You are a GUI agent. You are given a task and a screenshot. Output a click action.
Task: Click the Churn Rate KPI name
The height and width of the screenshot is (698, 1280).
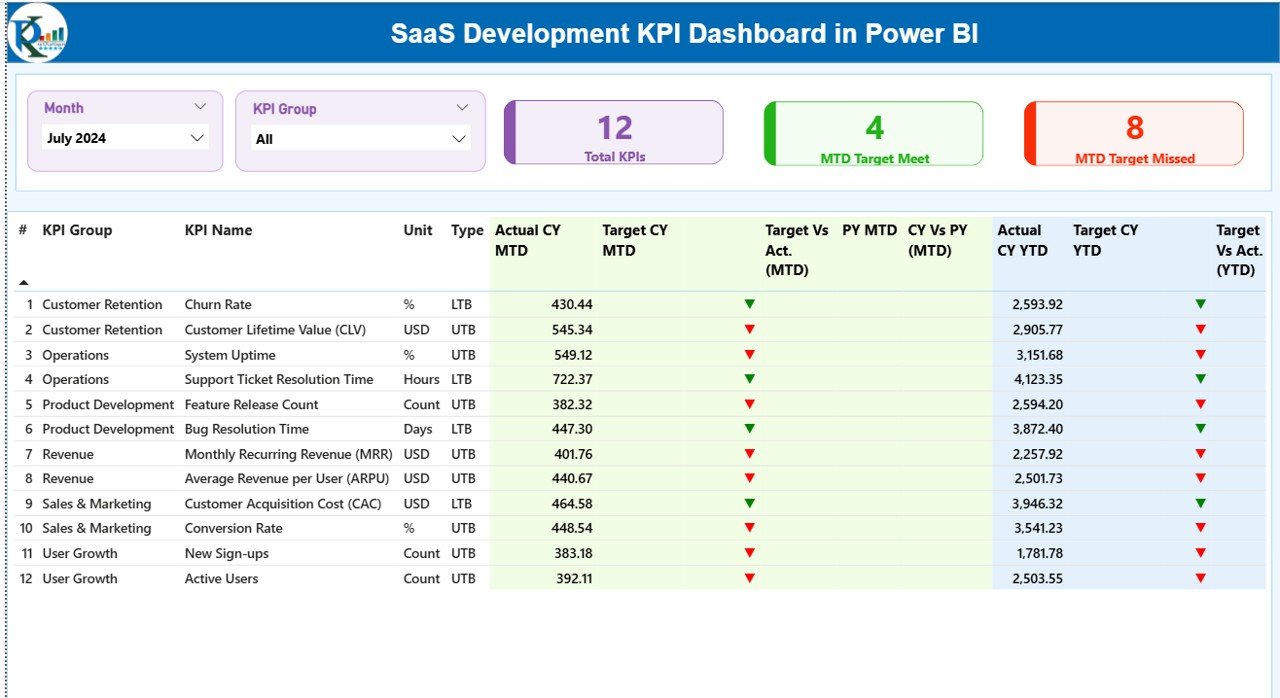coord(218,304)
